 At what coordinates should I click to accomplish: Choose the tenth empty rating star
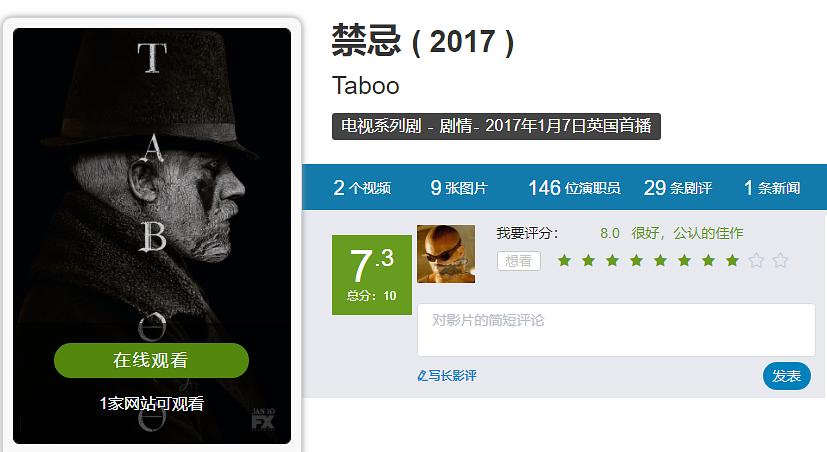pyautogui.click(x=780, y=260)
